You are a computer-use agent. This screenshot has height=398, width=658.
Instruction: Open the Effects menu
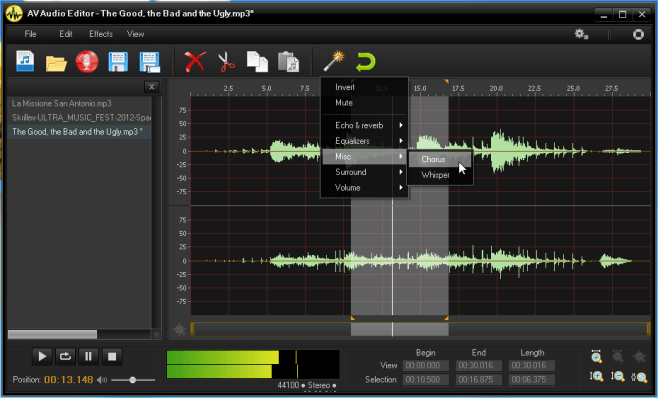(x=101, y=34)
